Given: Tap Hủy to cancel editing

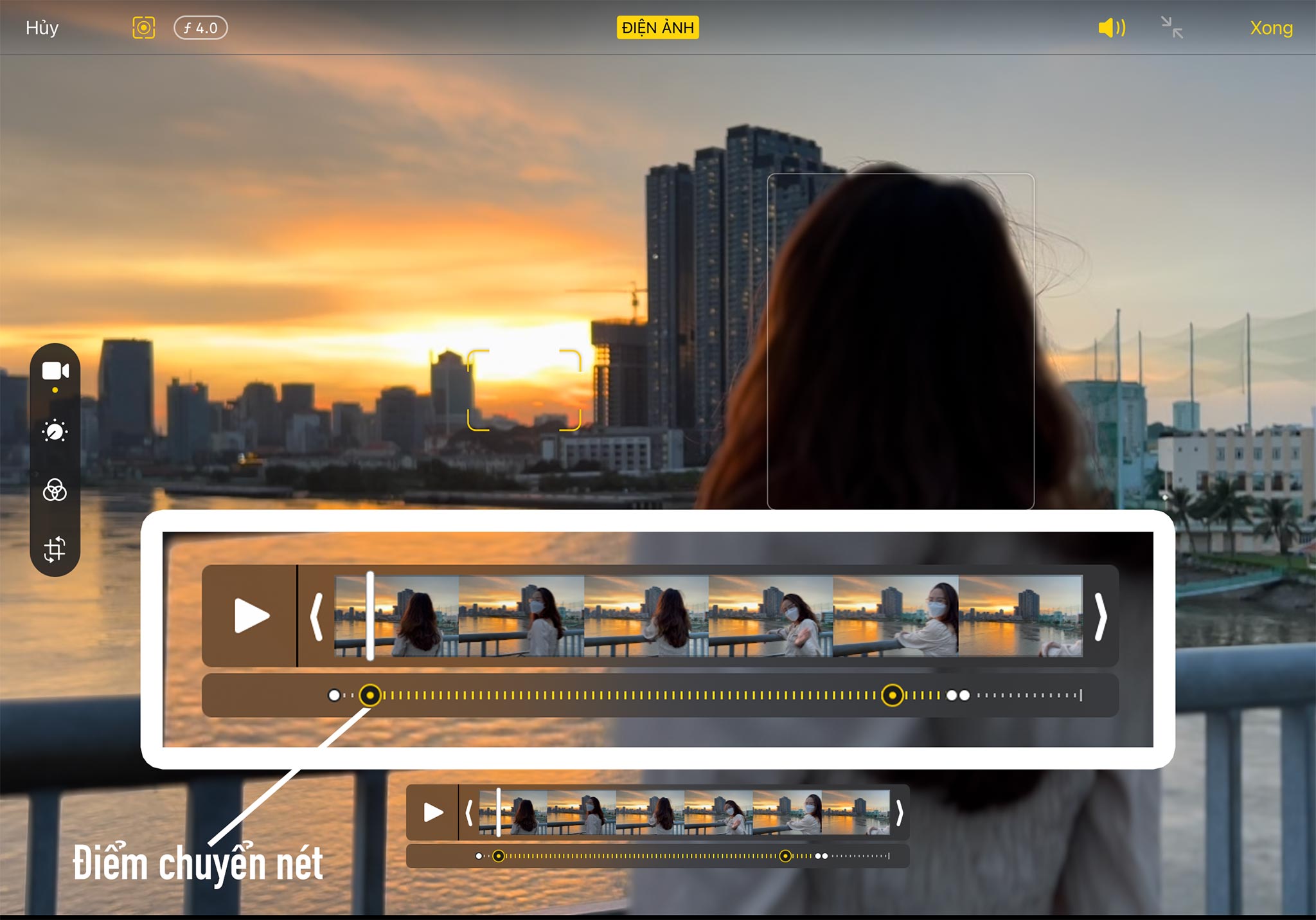Looking at the screenshot, I should 42,28.
